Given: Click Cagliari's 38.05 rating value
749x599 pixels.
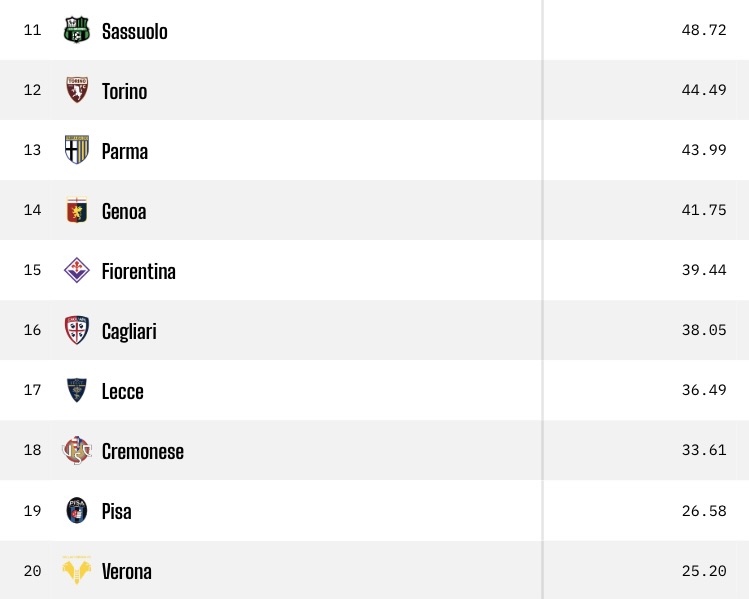Looking at the screenshot, I should click(704, 331).
